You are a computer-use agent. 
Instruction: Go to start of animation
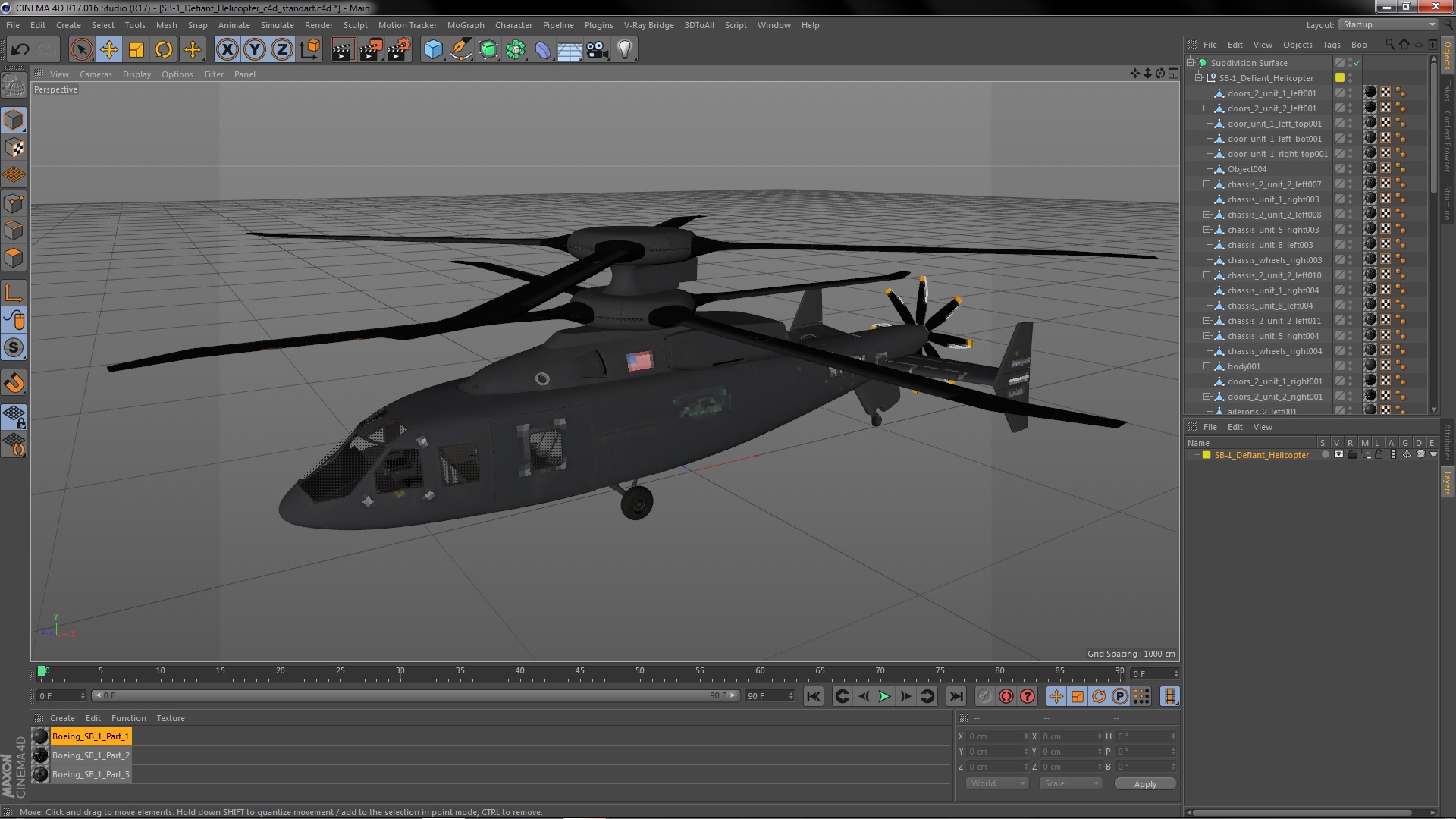813,696
